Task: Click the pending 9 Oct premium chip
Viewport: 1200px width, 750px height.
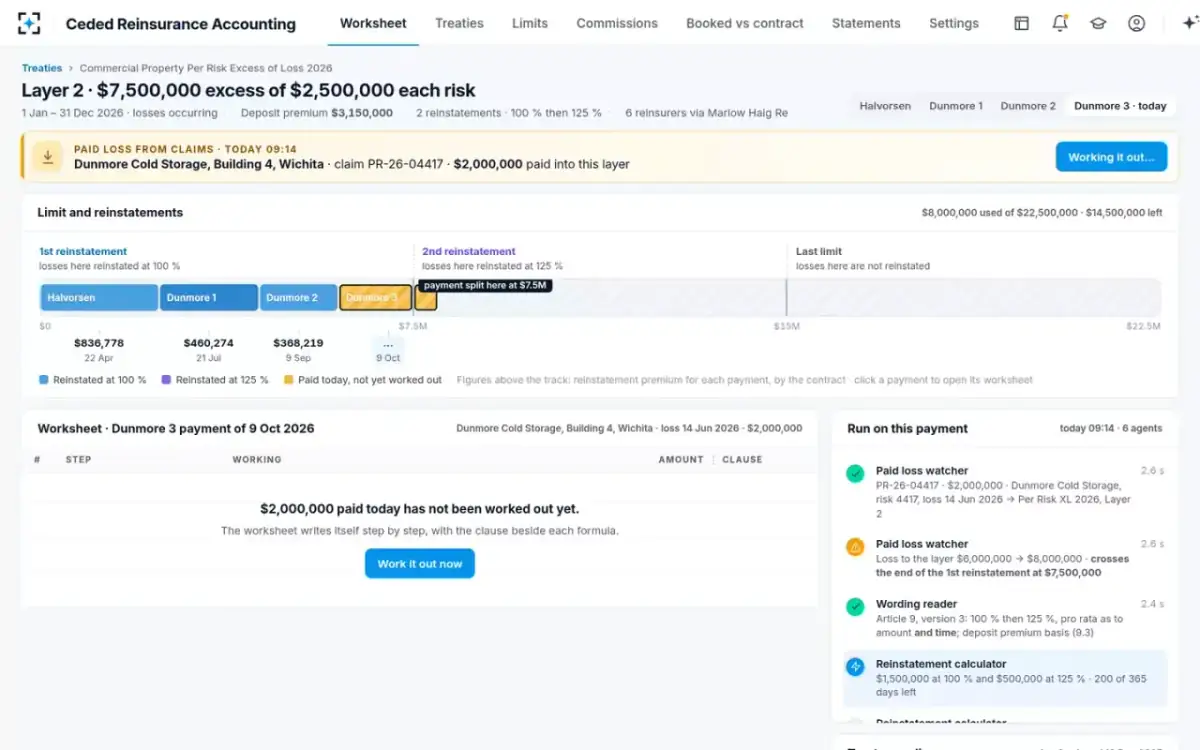Action: [388, 350]
